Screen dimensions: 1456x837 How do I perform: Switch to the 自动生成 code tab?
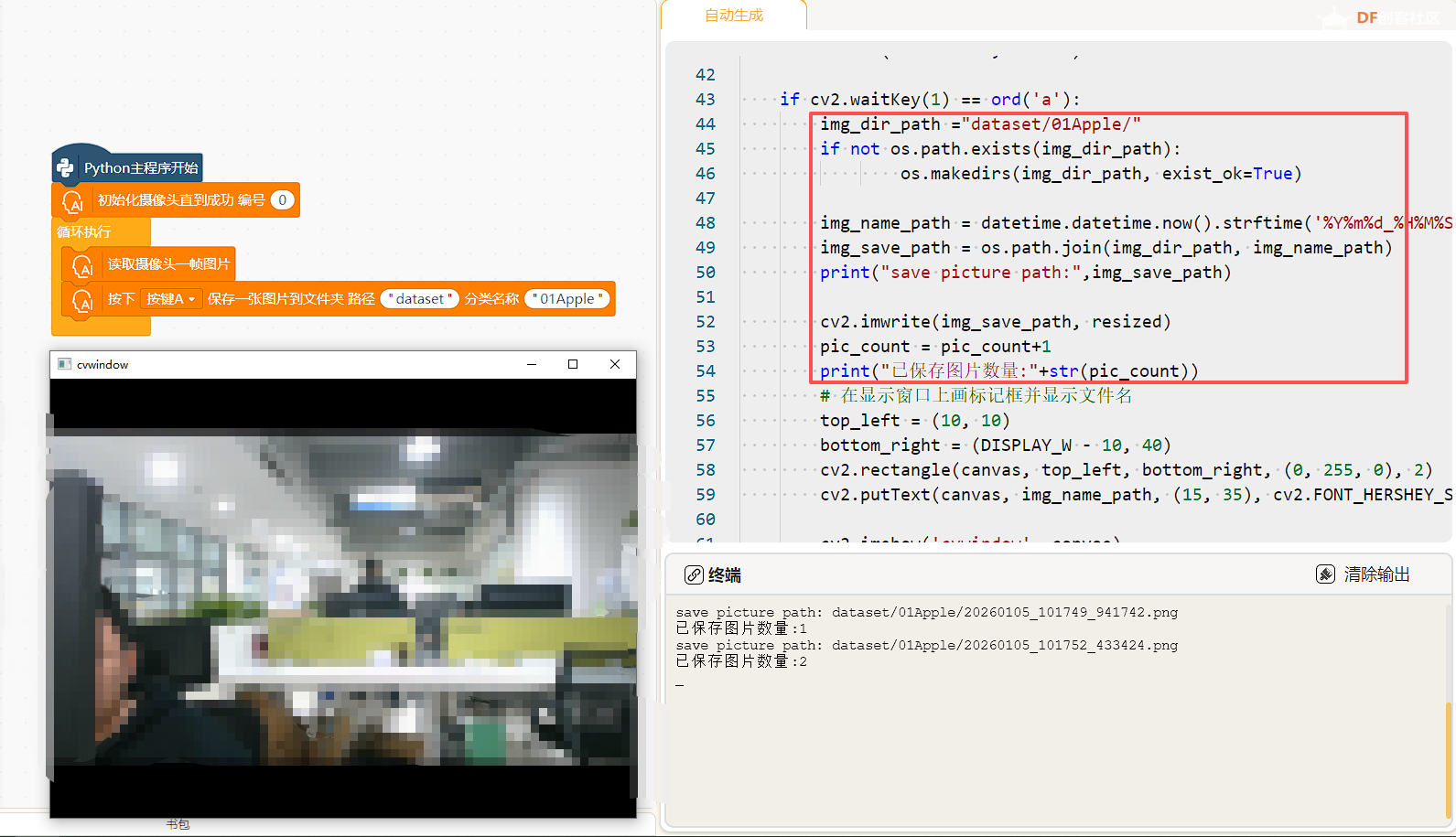[733, 16]
